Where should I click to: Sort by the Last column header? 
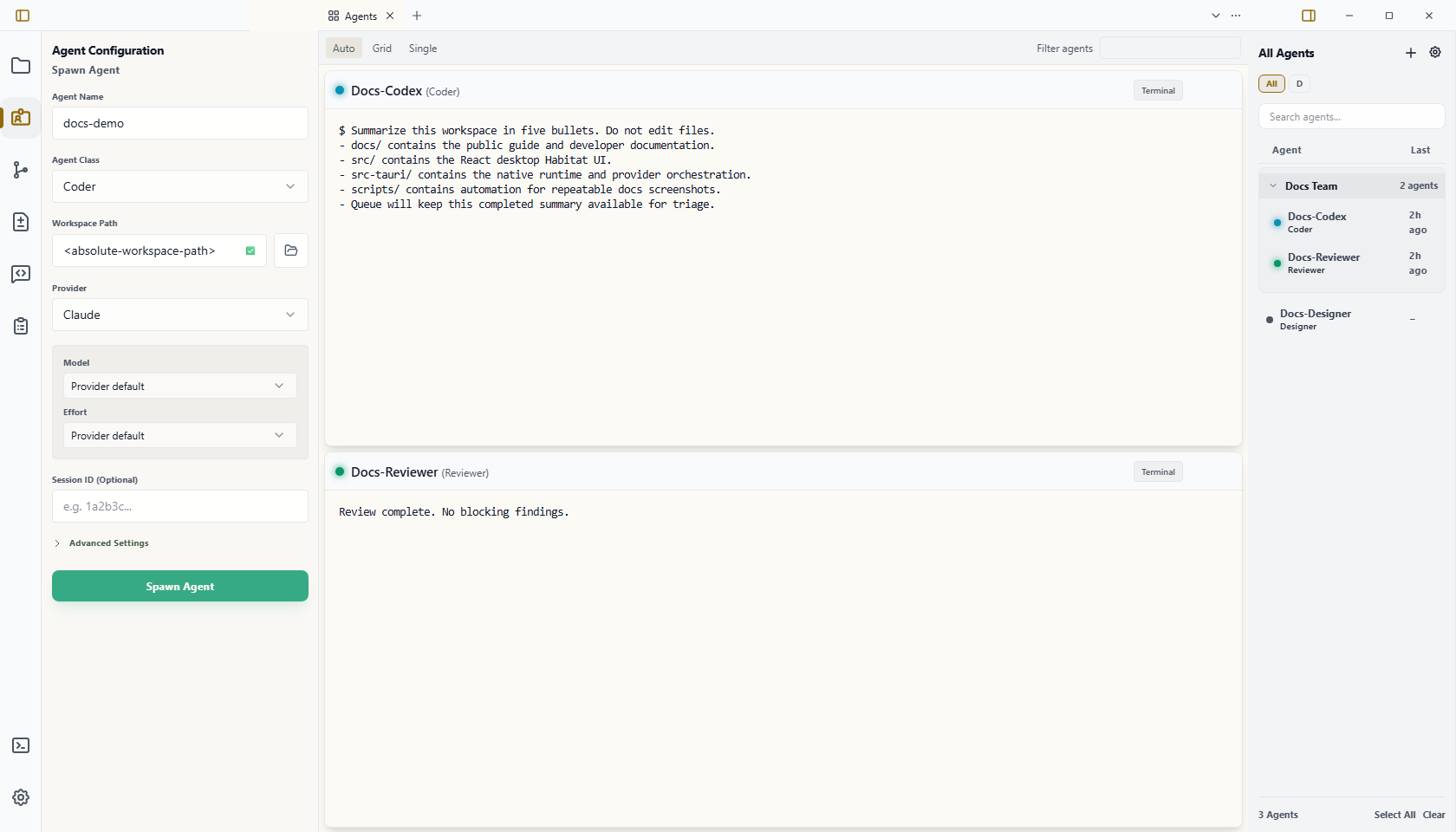coord(1420,150)
